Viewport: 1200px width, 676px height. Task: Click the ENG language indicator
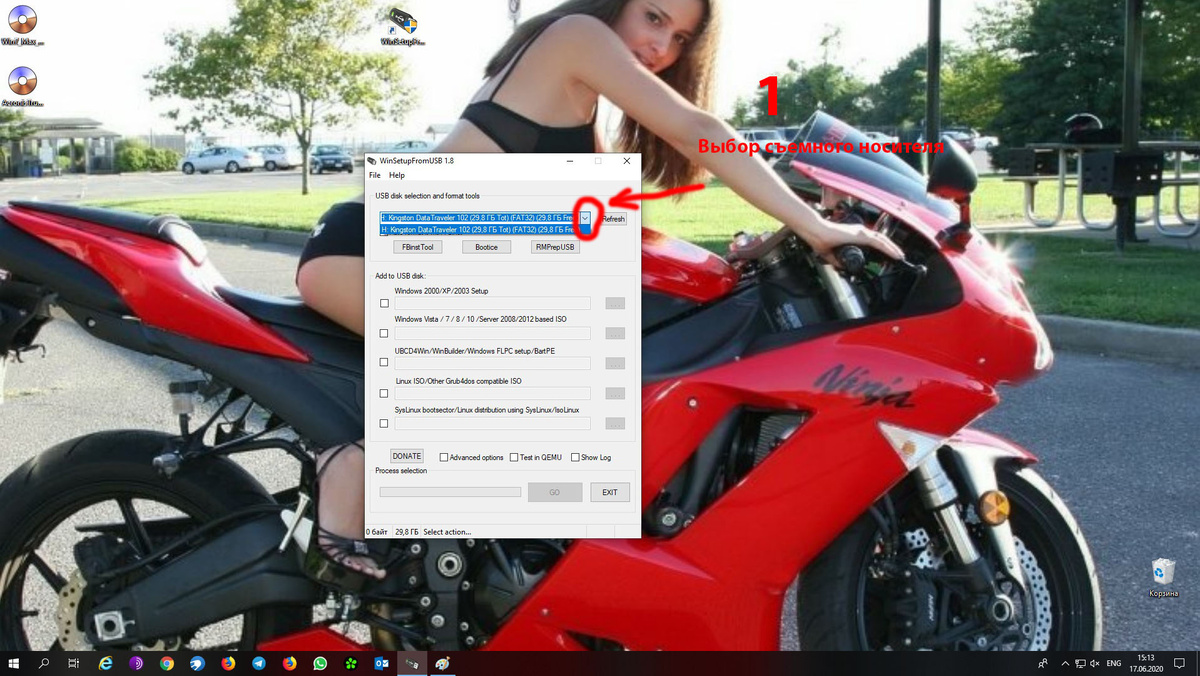click(x=1113, y=663)
